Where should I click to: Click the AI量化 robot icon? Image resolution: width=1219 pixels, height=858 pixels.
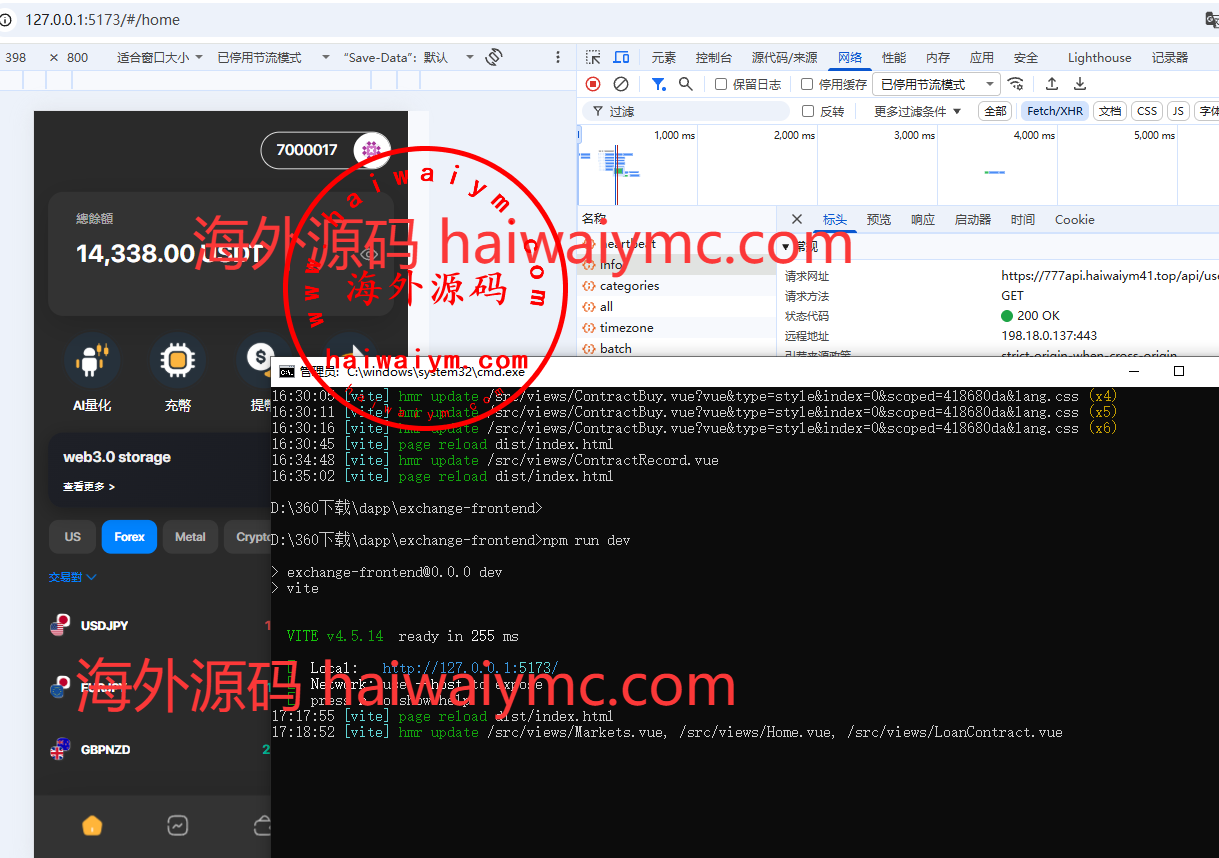[92, 360]
